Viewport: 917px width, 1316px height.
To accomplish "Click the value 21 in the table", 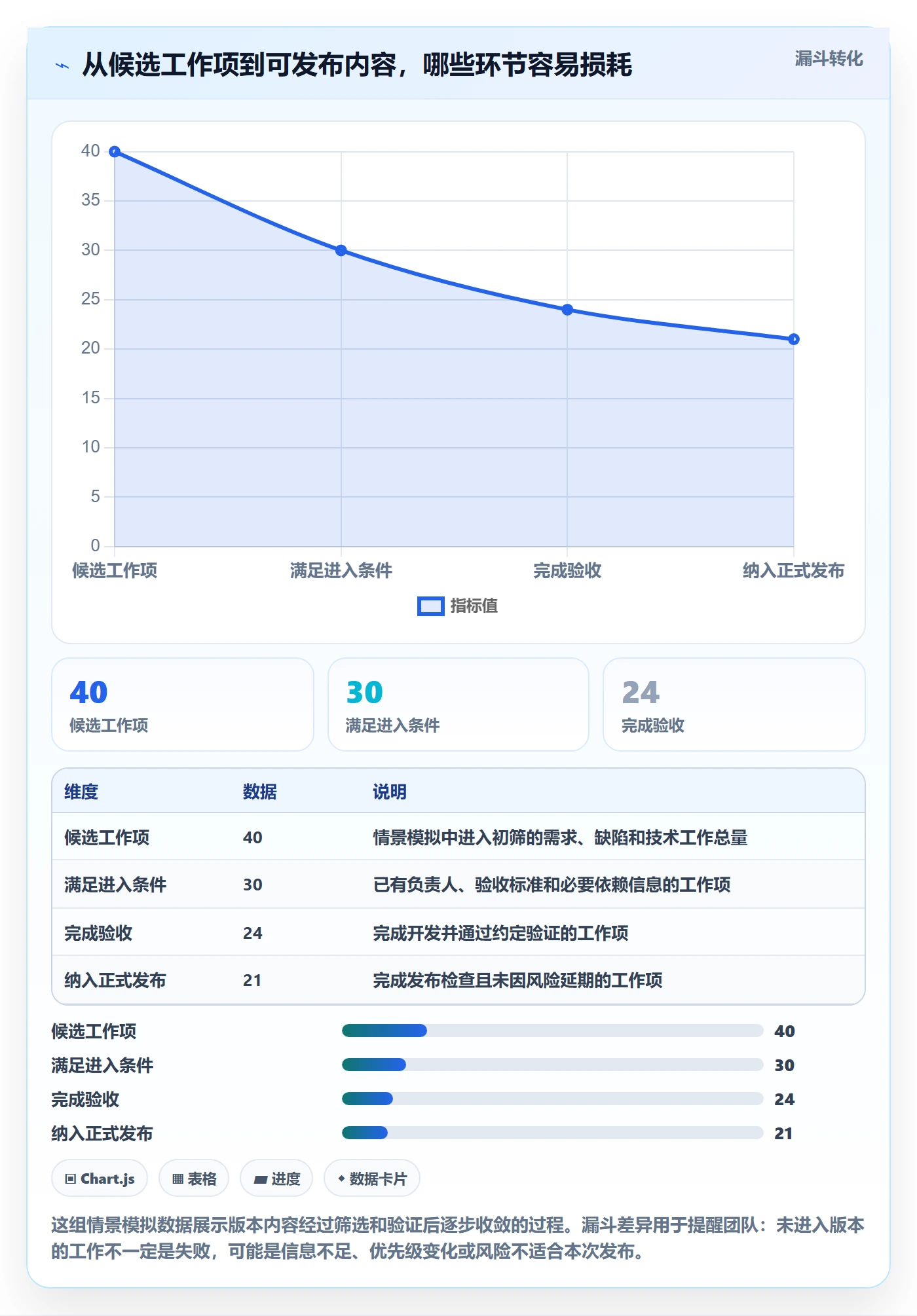I will pos(252,980).
